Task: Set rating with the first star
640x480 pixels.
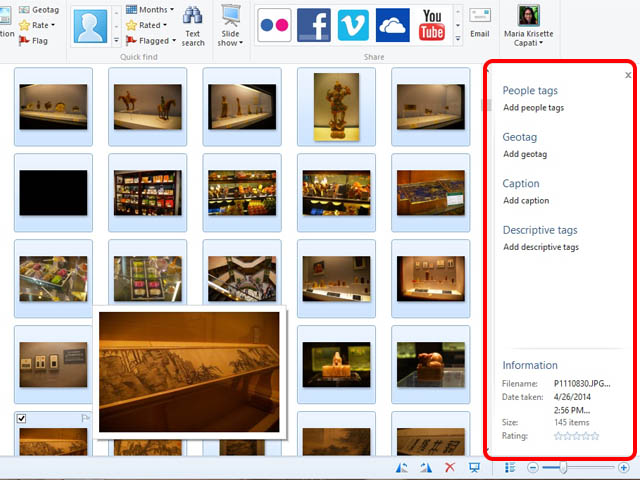Action: point(558,436)
